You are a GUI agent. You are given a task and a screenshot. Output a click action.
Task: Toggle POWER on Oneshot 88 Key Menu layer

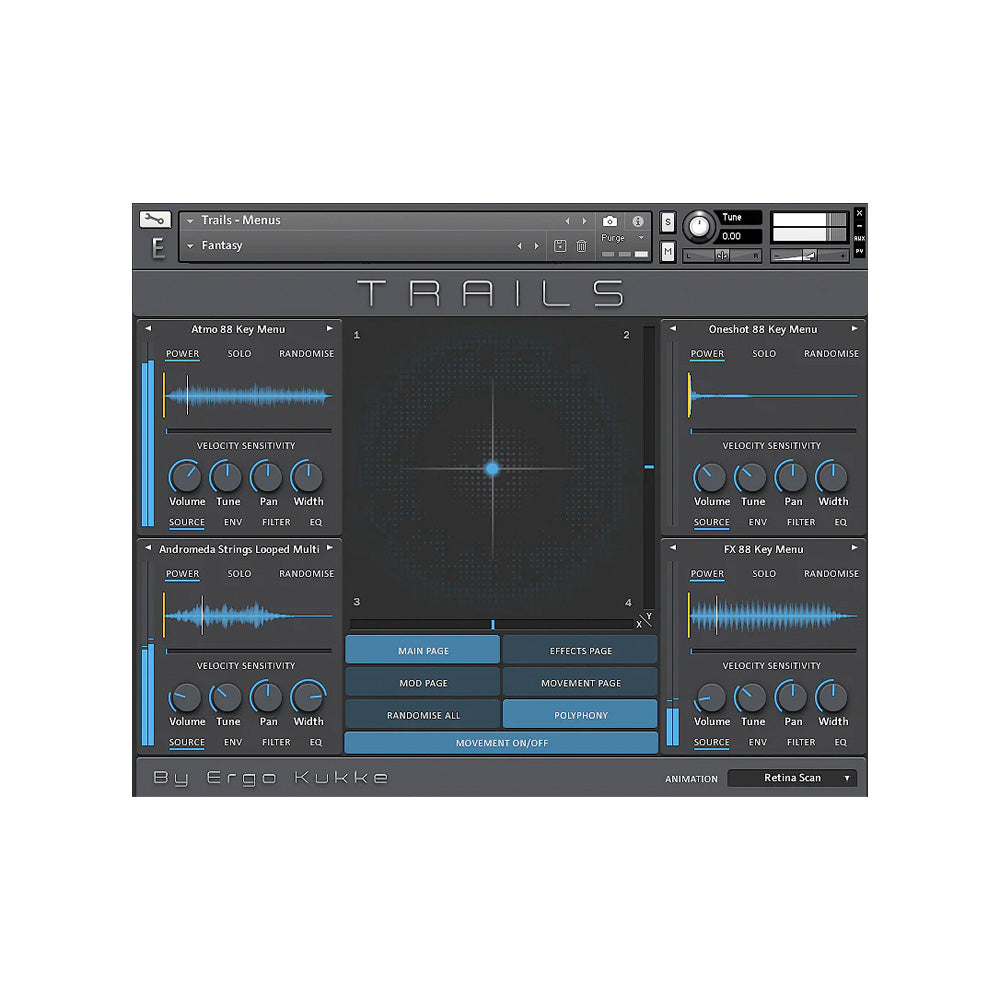[x=707, y=354]
